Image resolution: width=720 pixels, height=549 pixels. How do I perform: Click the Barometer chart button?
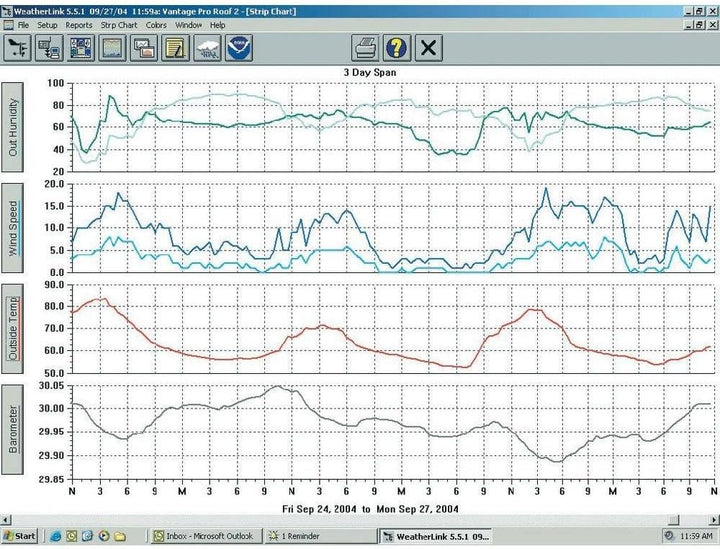tap(12, 430)
